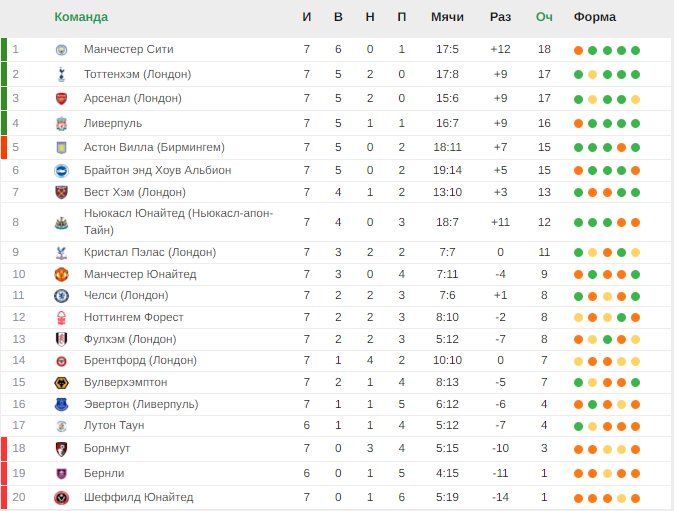Click the Chelsea club crest icon
676x511 pixels.
click(x=62, y=296)
